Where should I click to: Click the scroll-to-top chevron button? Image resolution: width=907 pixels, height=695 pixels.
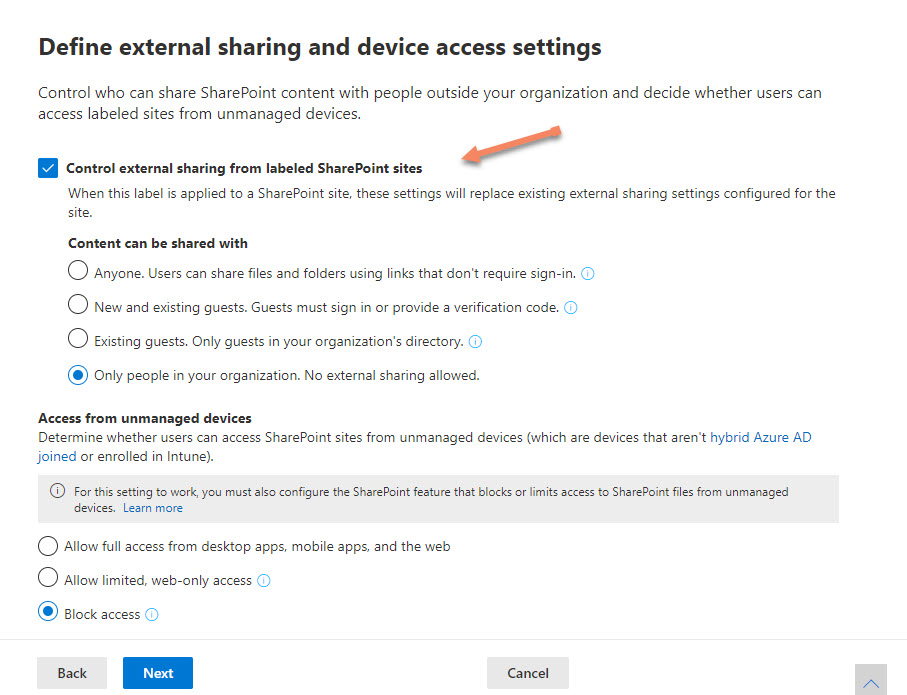[x=871, y=681]
